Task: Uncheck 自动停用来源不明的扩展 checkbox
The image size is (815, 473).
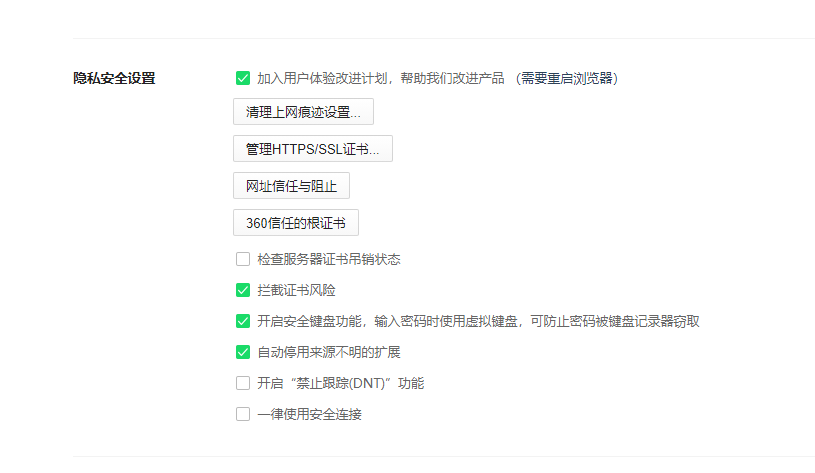Action: click(x=243, y=352)
